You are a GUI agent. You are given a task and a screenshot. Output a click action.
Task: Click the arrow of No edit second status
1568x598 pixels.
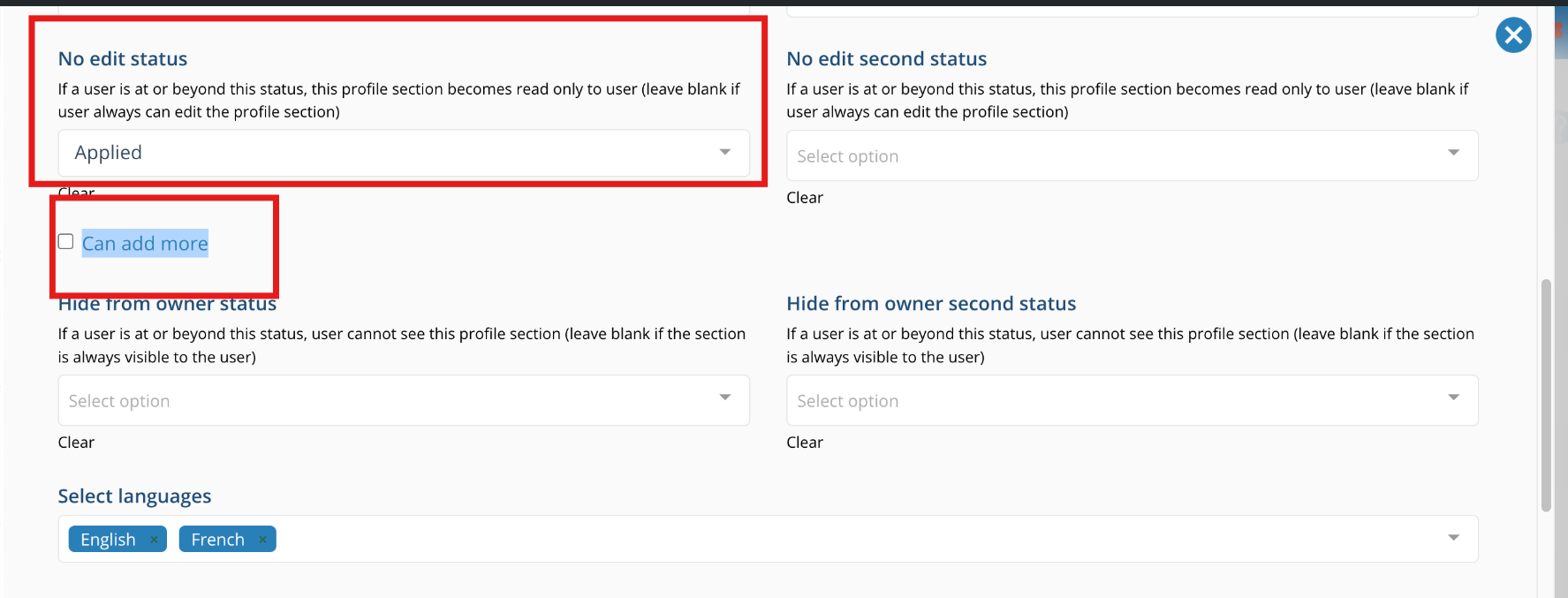tap(1453, 153)
